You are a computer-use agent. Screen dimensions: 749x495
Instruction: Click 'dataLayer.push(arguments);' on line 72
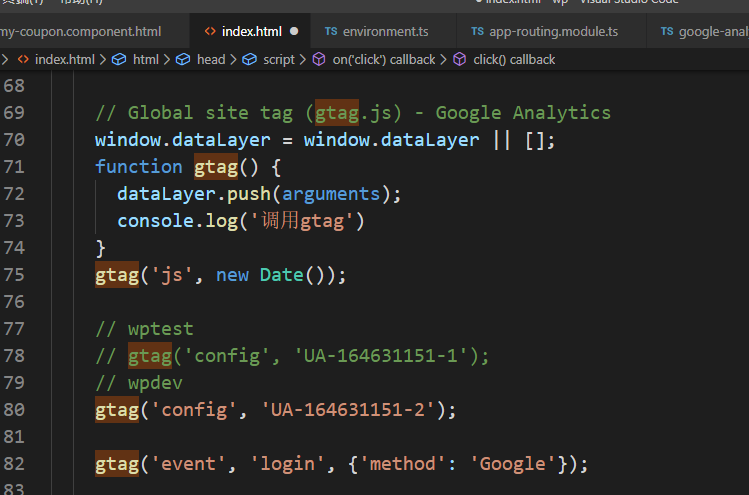click(259, 194)
